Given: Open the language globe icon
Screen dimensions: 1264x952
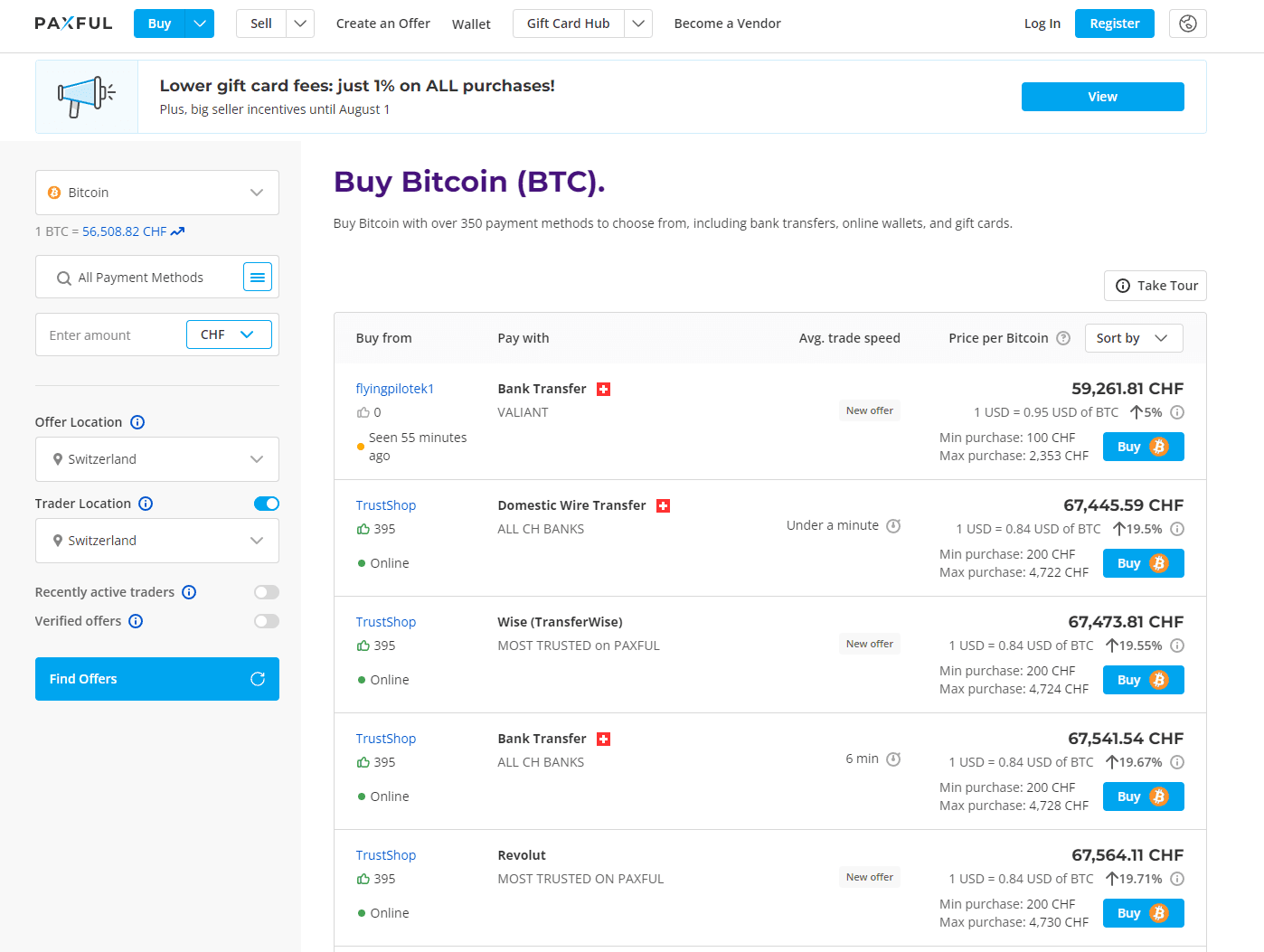Looking at the screenshot, I should pos(1187,24).
